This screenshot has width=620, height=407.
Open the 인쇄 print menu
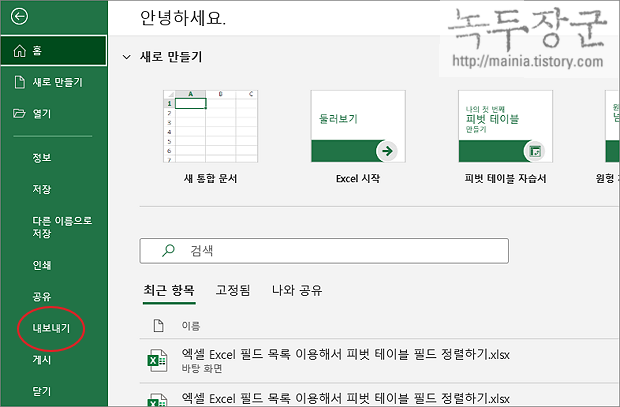coord(42,265)
